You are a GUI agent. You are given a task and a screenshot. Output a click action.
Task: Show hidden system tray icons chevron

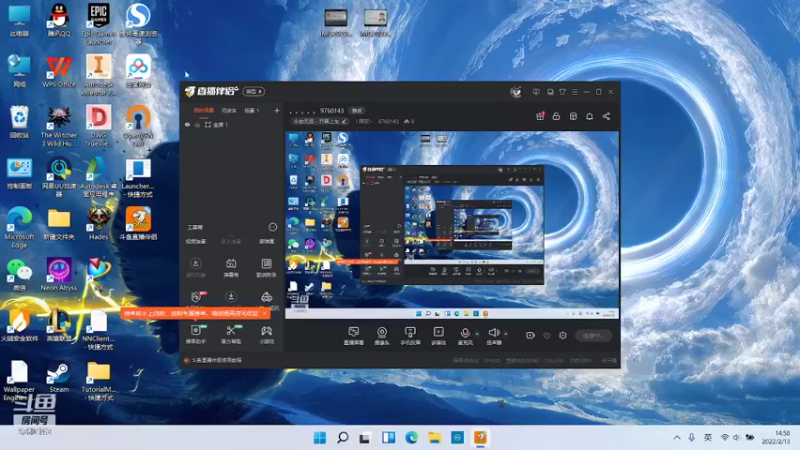(677, 438)
